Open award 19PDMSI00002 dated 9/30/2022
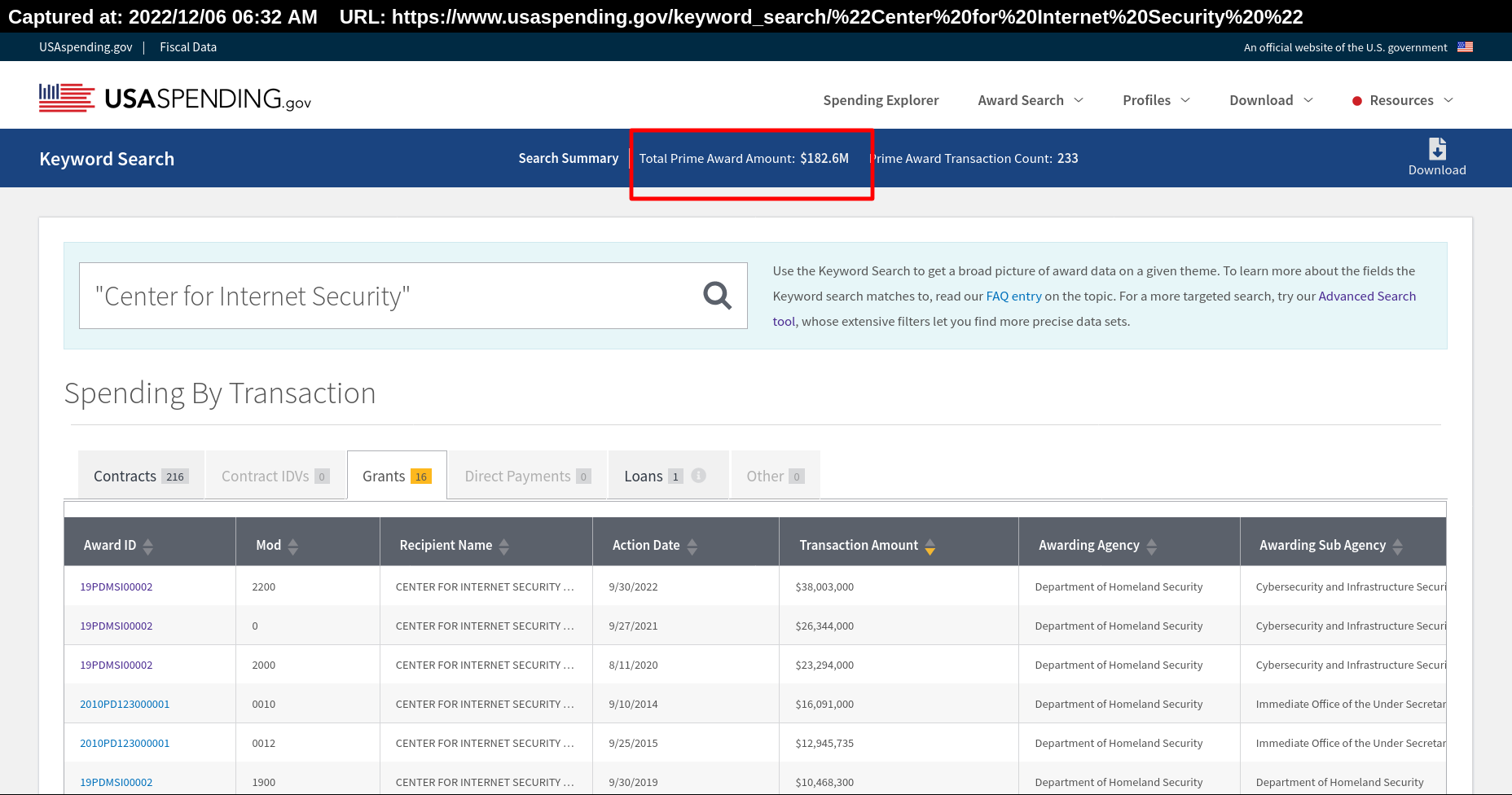The width and height of the screenshot is (1512, 795). pos(116,586)
